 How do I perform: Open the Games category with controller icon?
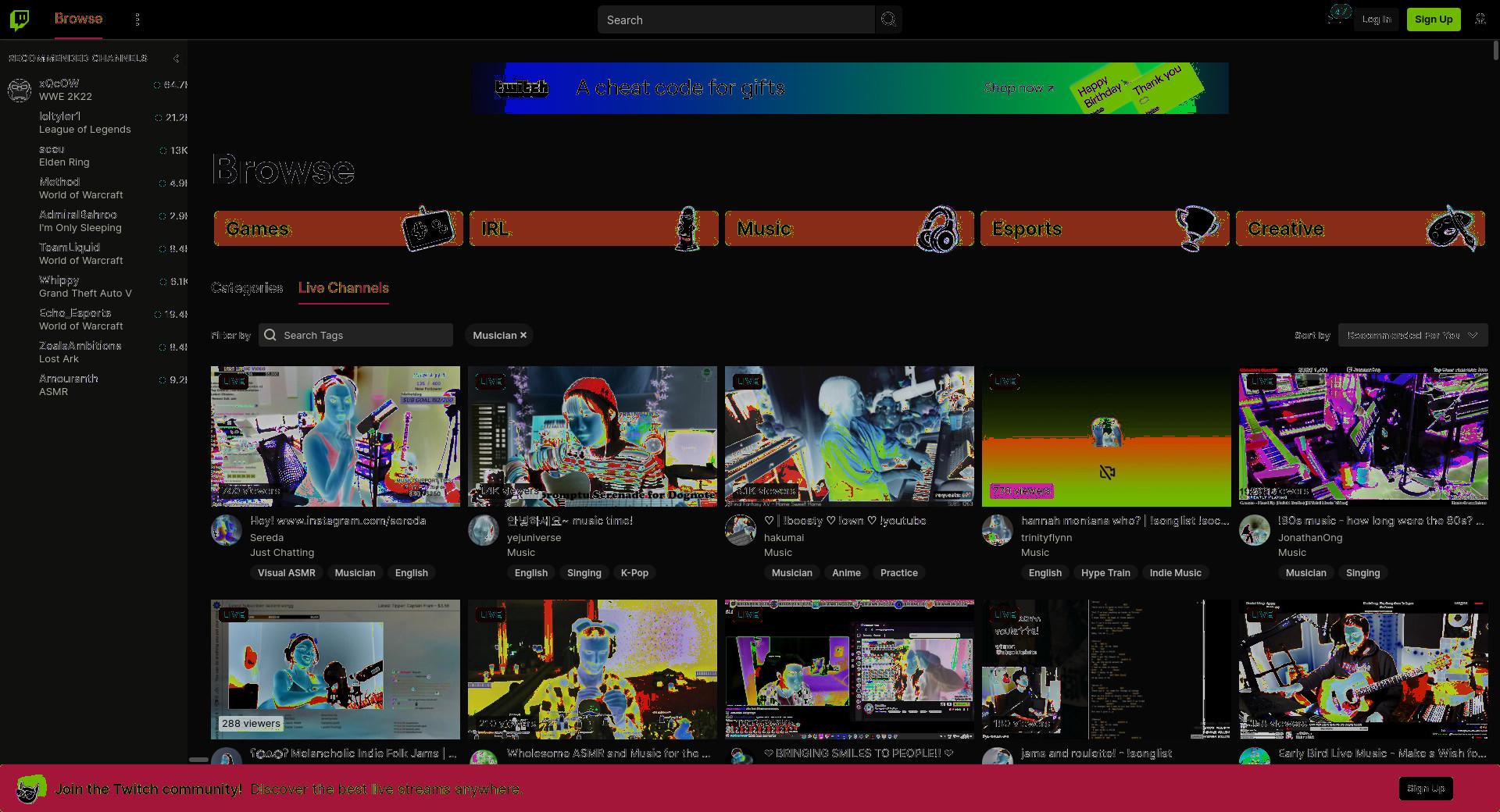338,228
